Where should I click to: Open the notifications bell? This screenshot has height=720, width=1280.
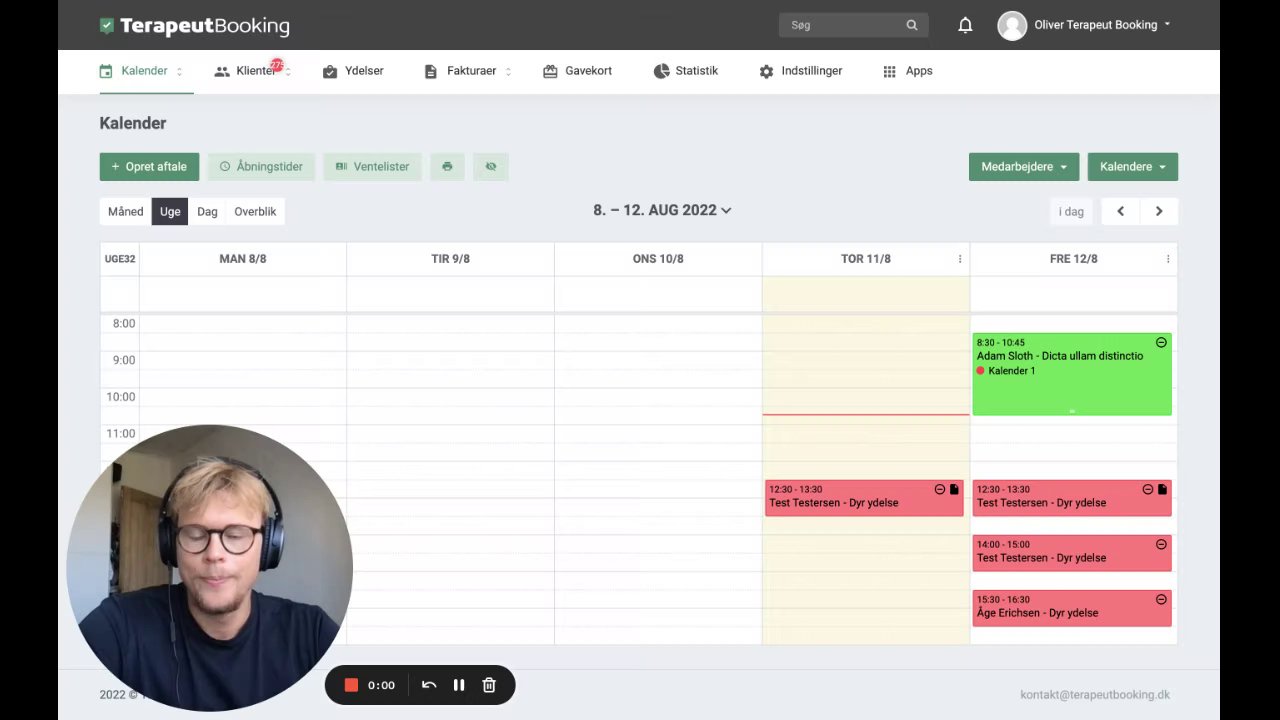(x=965, y=25)
